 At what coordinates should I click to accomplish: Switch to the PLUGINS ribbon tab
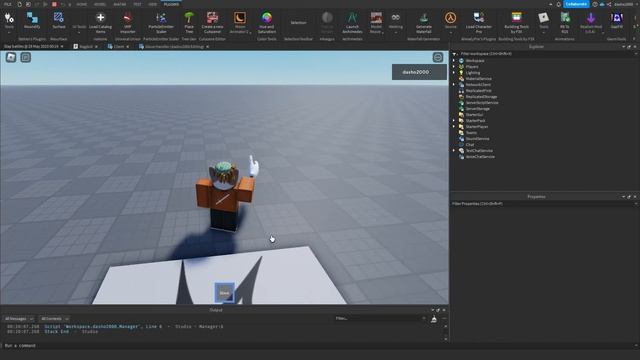171,4
